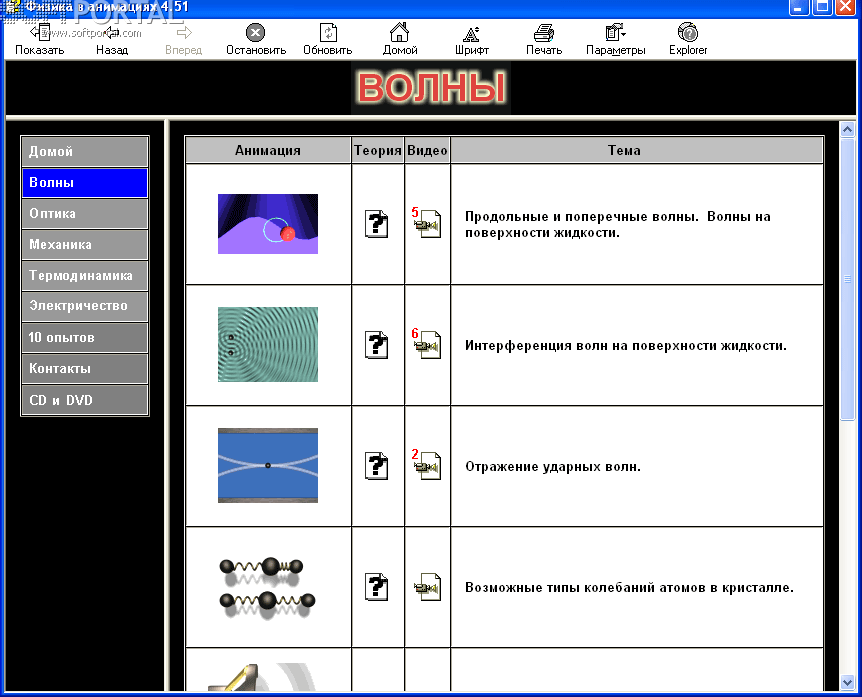The height and width of the screenshot is (697, 862).
Task: Print the page with Печать
Action: (x=544, y=33)
